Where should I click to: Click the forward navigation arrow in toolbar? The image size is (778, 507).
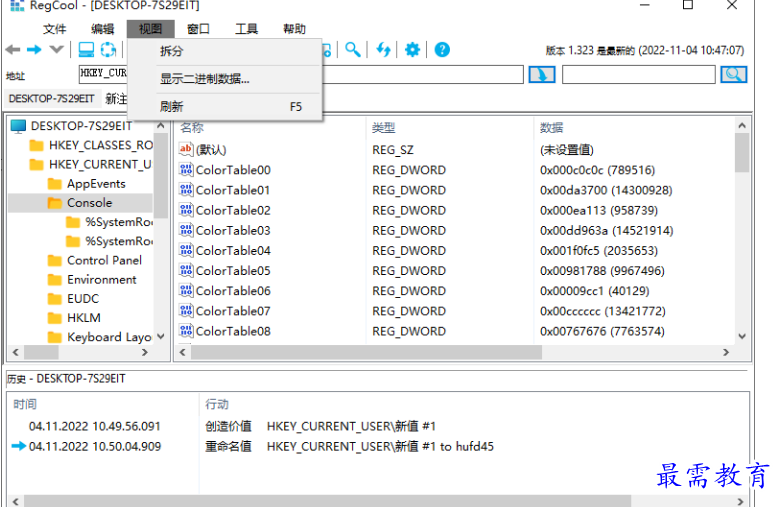[35, 50]
